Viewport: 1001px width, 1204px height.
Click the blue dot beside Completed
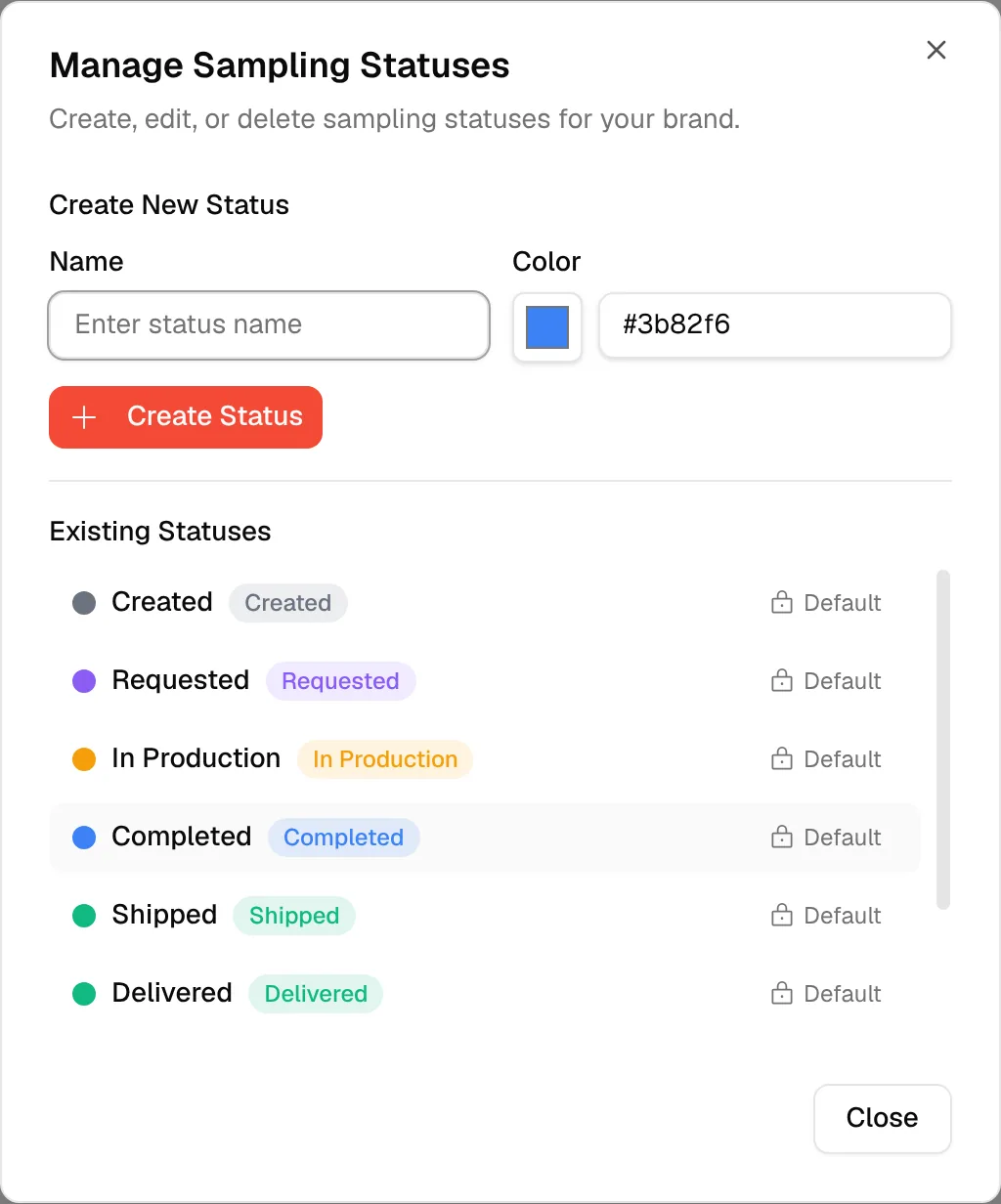tap(84, 838)
